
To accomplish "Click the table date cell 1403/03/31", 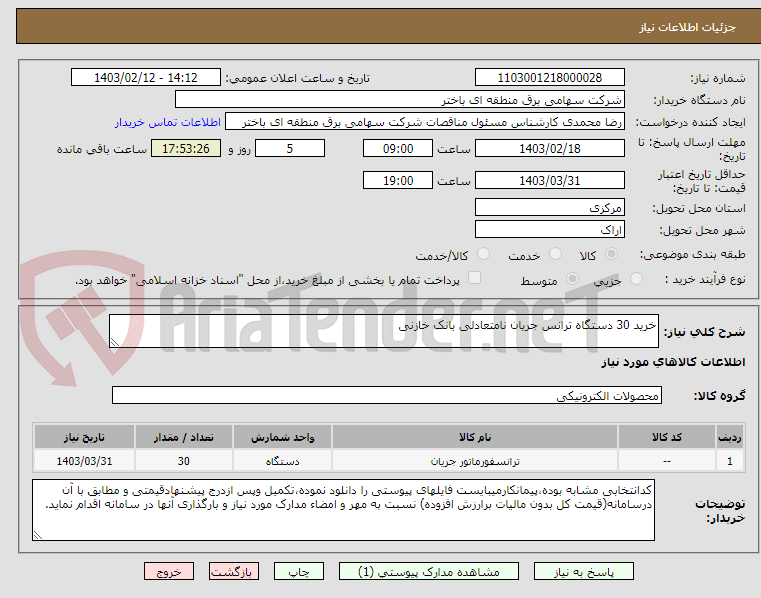I will (x=84, y=461).
